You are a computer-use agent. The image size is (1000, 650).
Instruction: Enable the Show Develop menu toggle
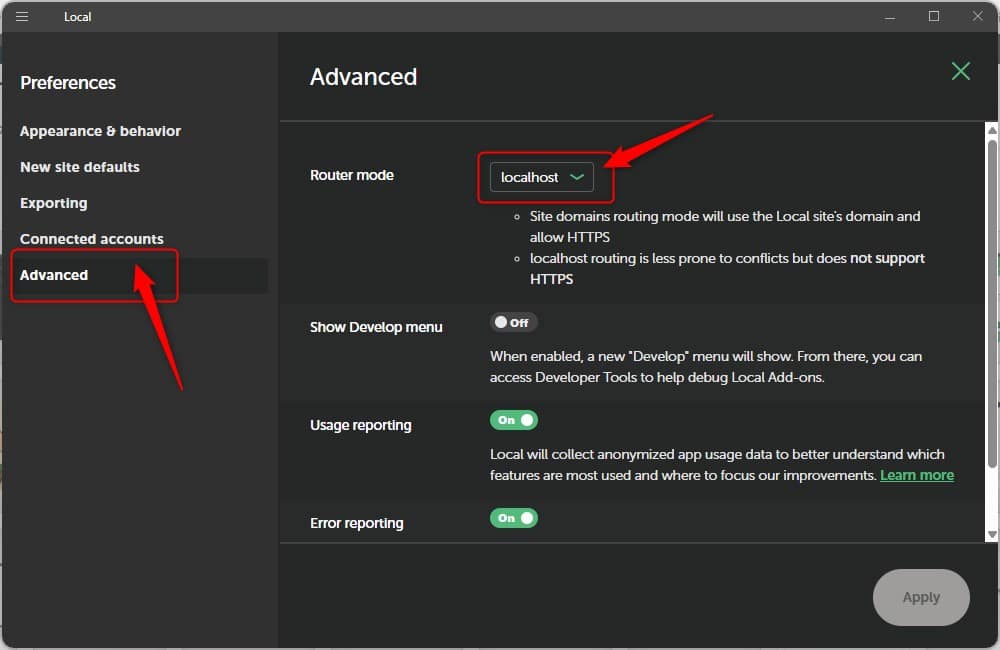513,323
